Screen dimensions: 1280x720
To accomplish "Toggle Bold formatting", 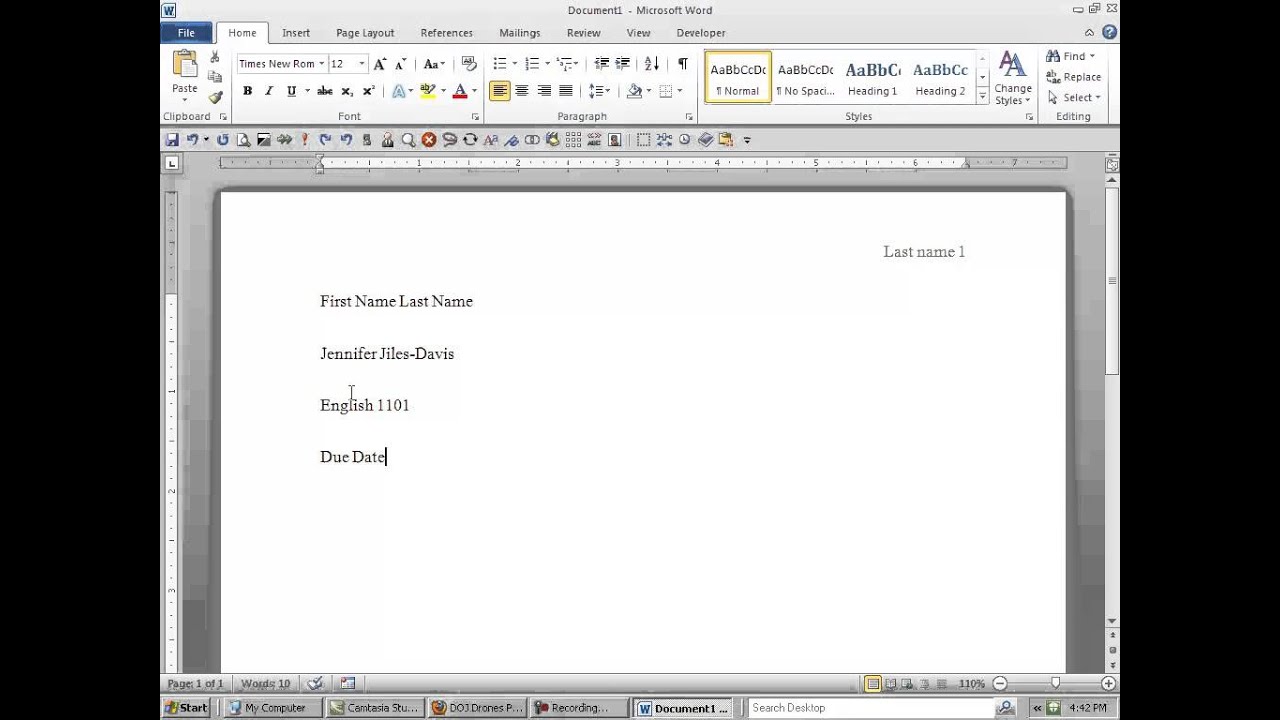I will 247,91.
